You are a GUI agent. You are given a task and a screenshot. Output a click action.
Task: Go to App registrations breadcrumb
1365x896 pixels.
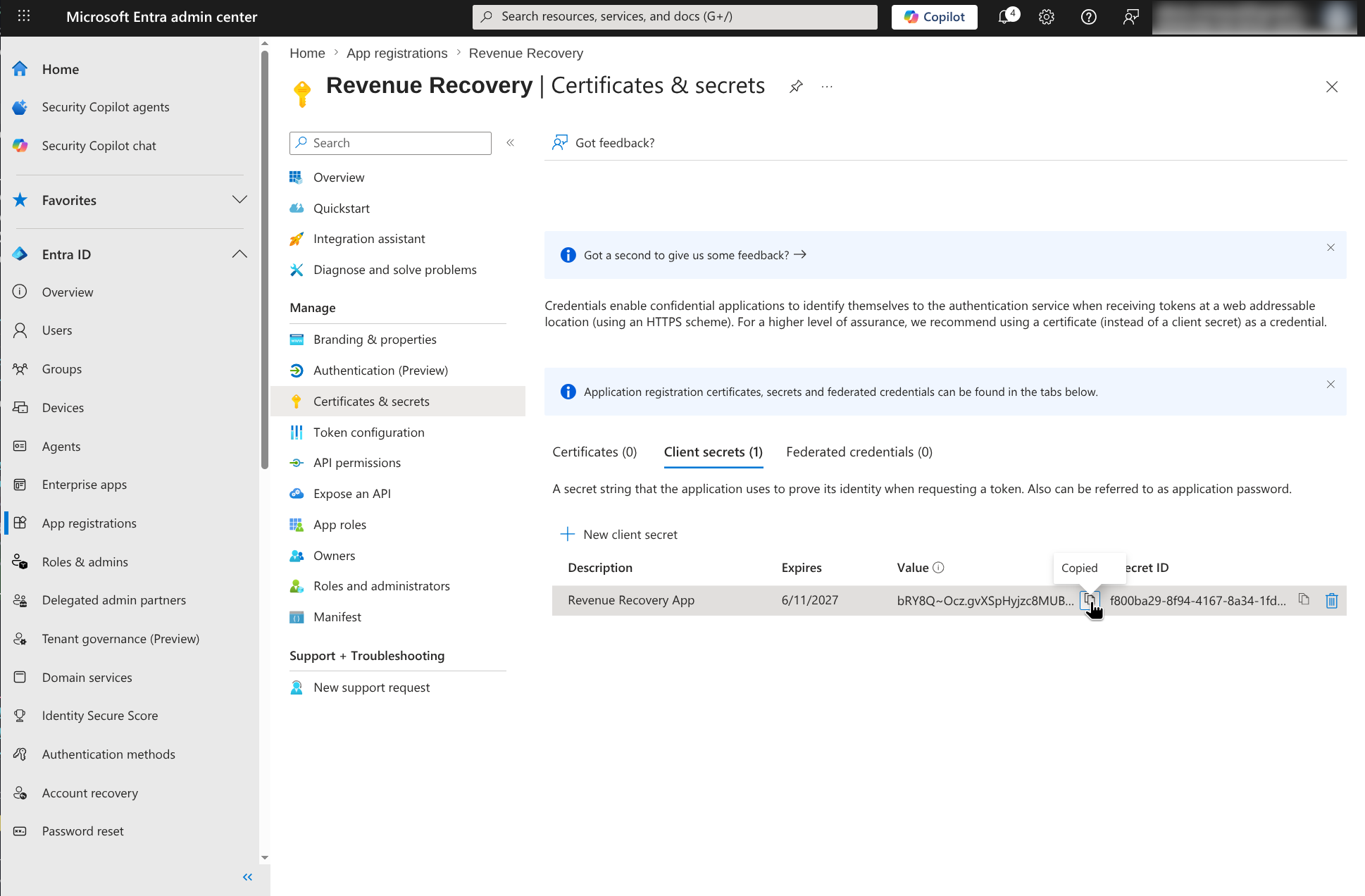pos(397,54)
